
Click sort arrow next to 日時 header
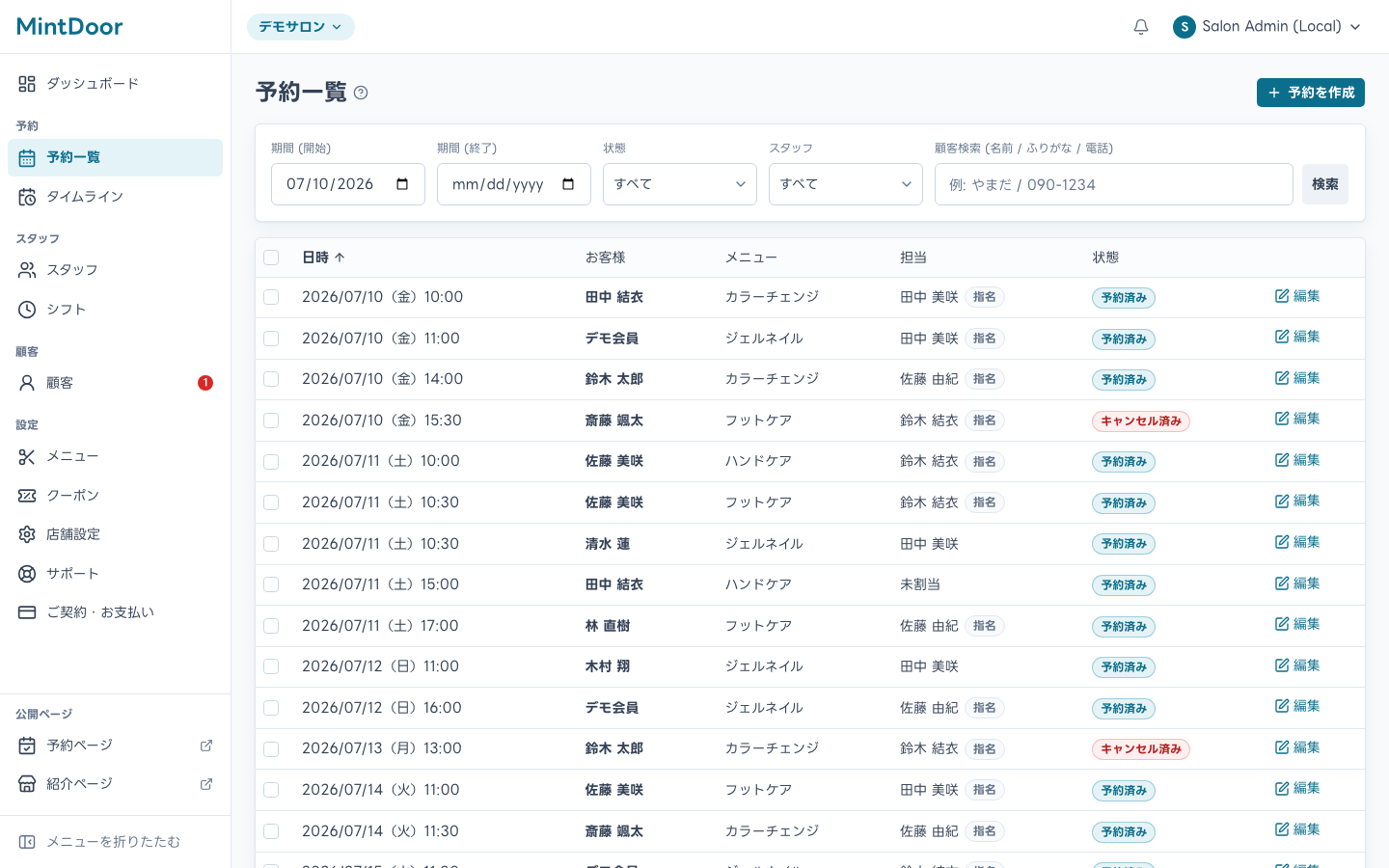point(340,258)
